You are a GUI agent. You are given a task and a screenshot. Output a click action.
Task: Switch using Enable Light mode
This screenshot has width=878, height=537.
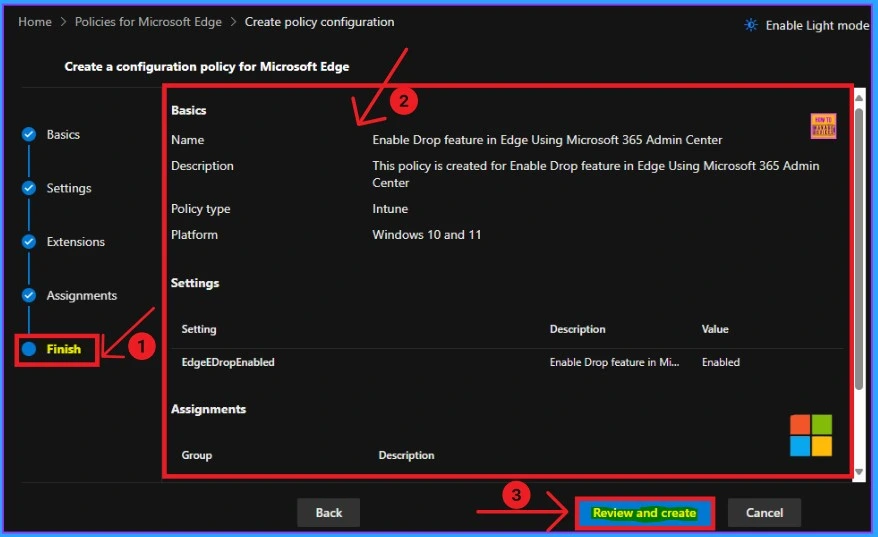coord(817,25)
